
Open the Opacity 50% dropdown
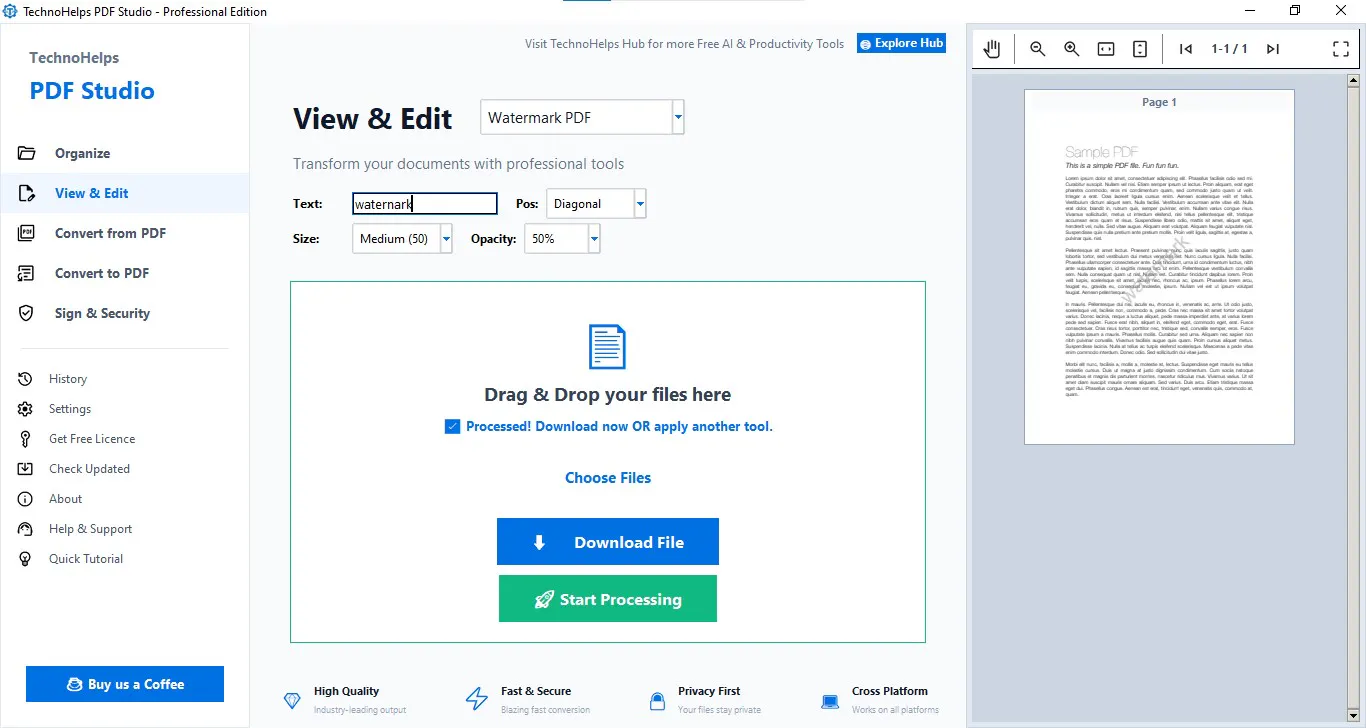click(x=594, y=239)
